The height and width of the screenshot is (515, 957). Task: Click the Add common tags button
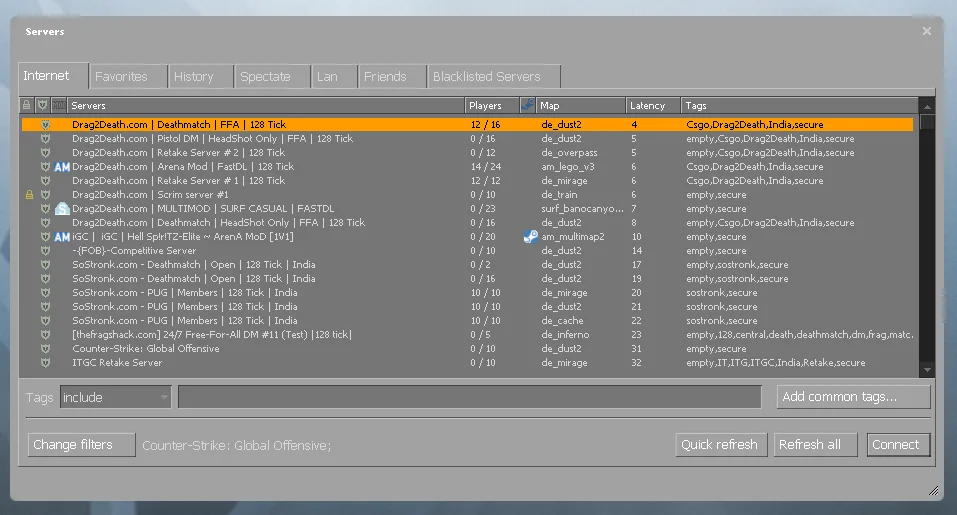click(853, 397)
